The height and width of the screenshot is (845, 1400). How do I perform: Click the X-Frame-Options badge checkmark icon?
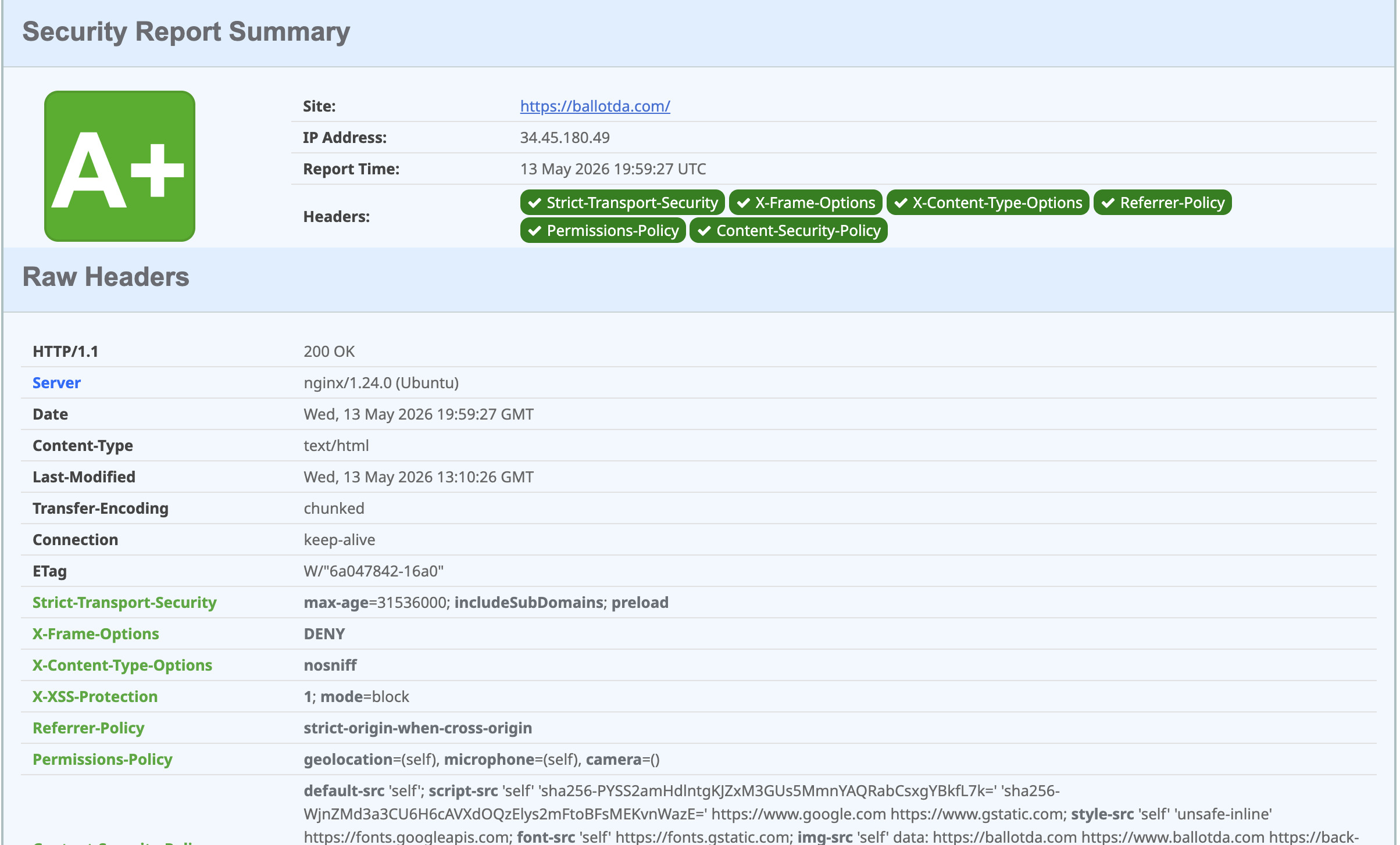click(x=743, y=203)
